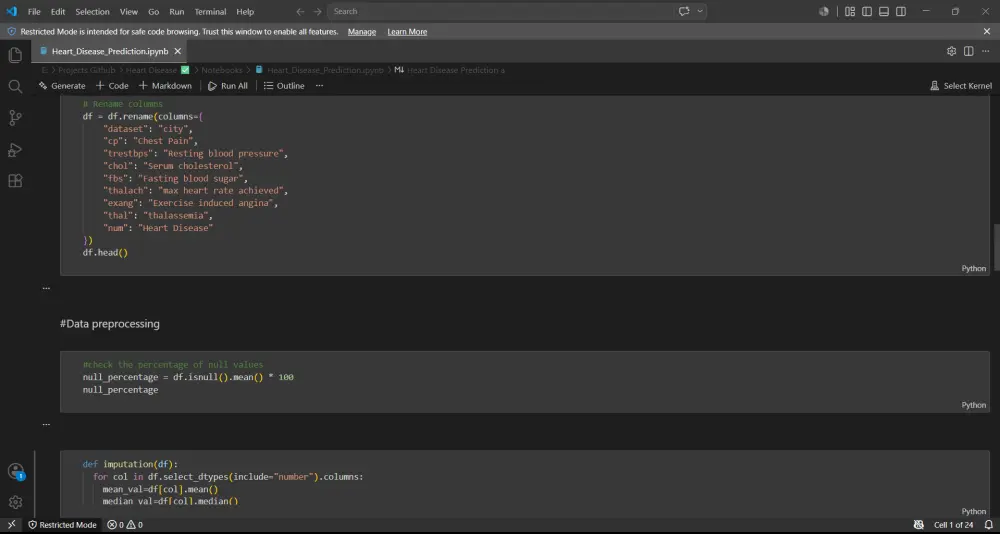Click the VS Code logo icon
Viewport: 1000px width, 534px height.
(11, 11)
